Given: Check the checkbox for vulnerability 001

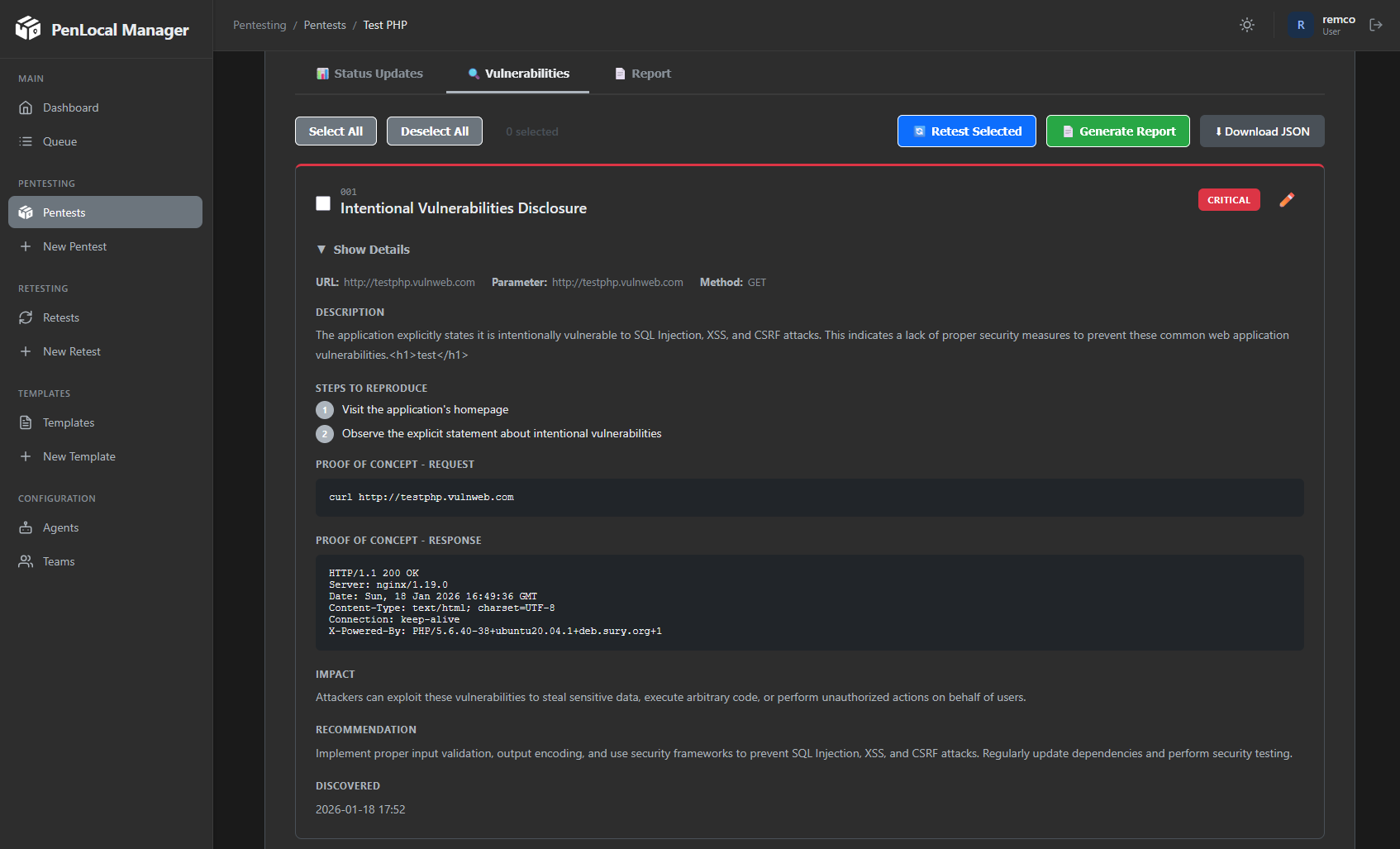Looking at the screenshot, I should pos(323,203).
